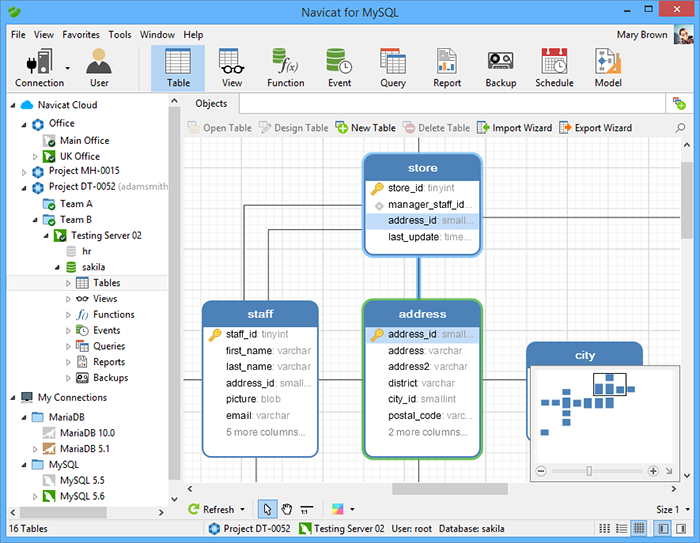Click the Export Wizard button

[596, 128]
